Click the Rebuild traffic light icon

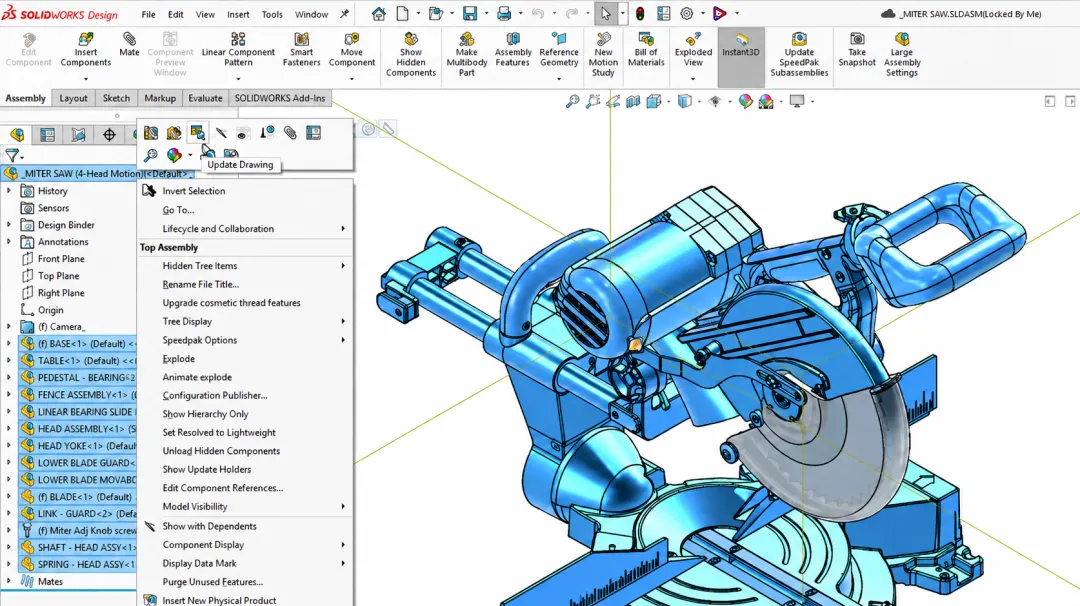click(640, 14)
